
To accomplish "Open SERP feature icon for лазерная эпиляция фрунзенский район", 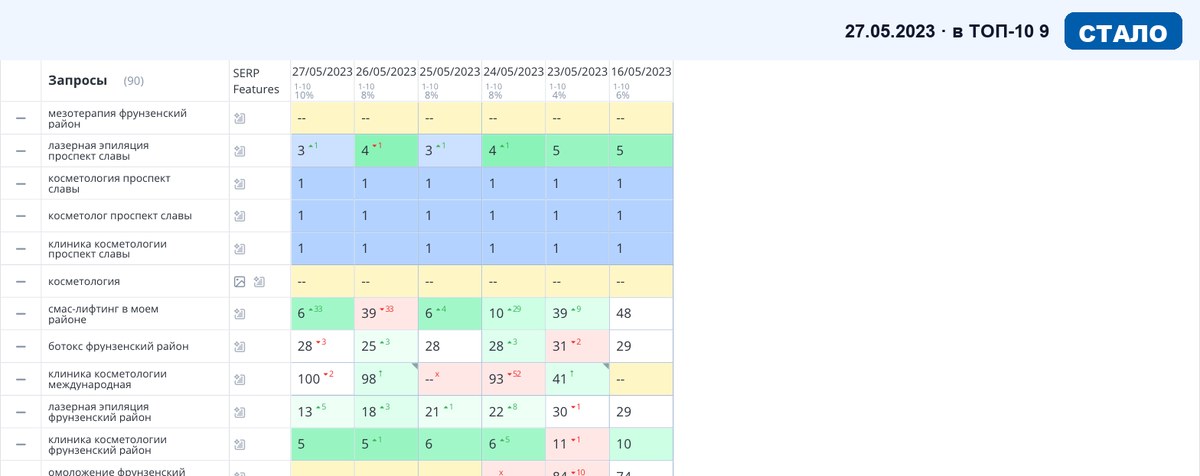I will pyautogui.click(x=239, y=412).
